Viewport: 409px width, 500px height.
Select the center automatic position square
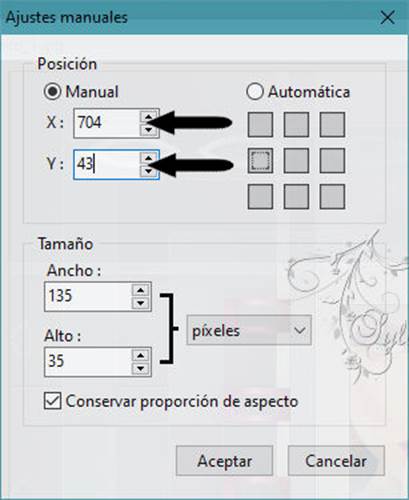296,161
